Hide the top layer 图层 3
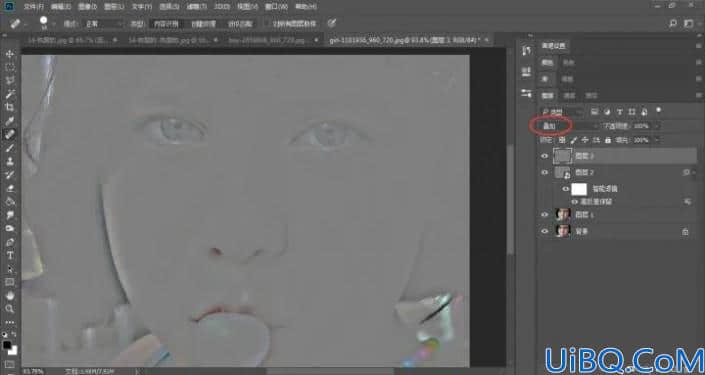Viewport: 705px width, 375px height. (544, 156)
